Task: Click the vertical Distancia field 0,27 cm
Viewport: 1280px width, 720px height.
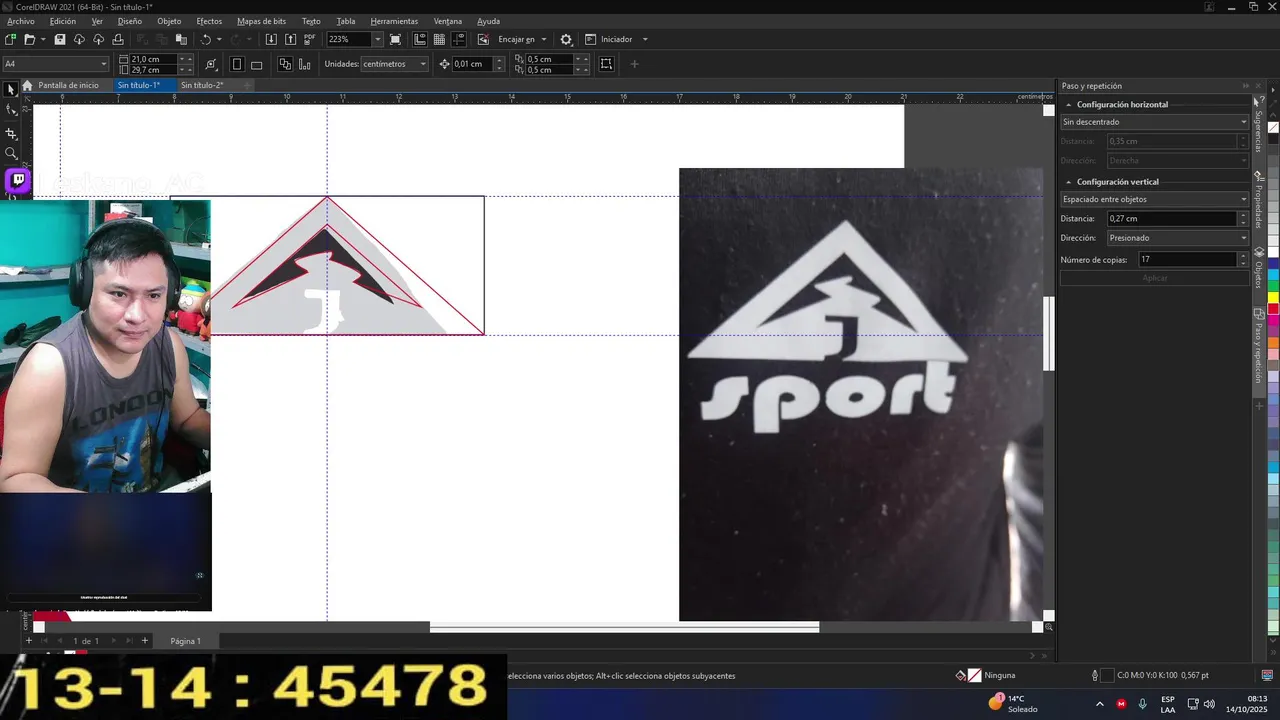Action: (1172, 218)
